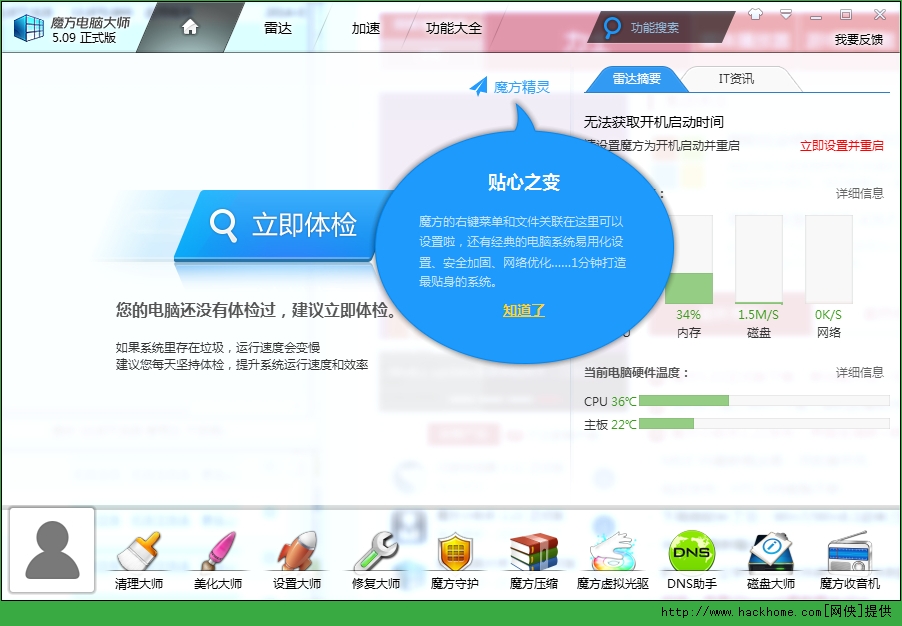
Task: Launch 美化大师 pink brush icon
Action: click(x=218, y=551)
